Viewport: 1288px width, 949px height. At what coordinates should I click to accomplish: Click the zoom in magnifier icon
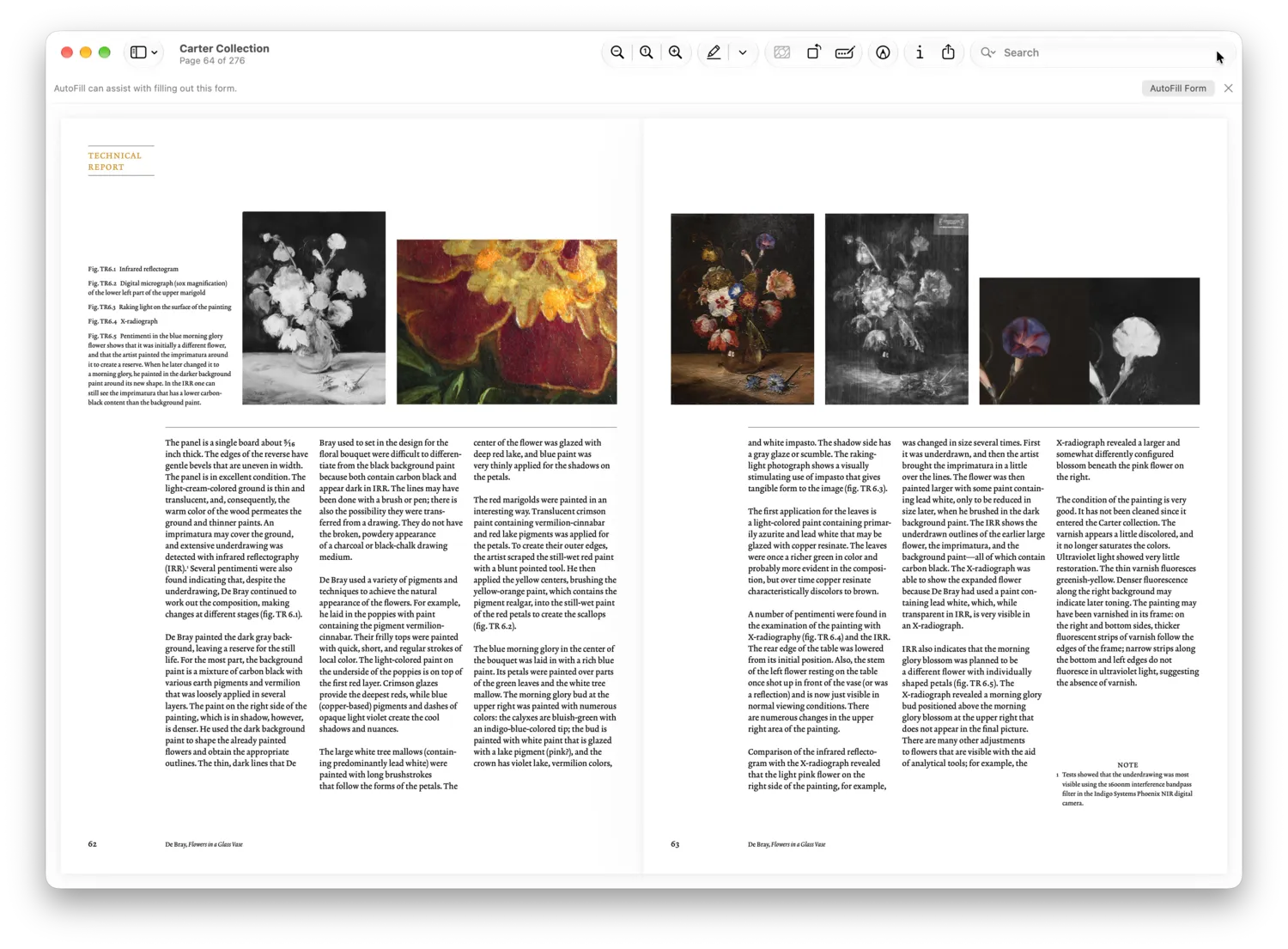pos(676,52)
